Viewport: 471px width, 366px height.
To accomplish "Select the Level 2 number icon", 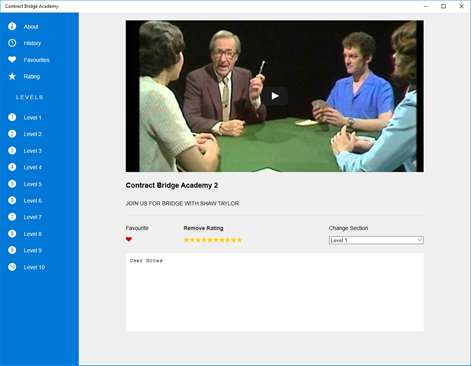I will coord(12,134).
